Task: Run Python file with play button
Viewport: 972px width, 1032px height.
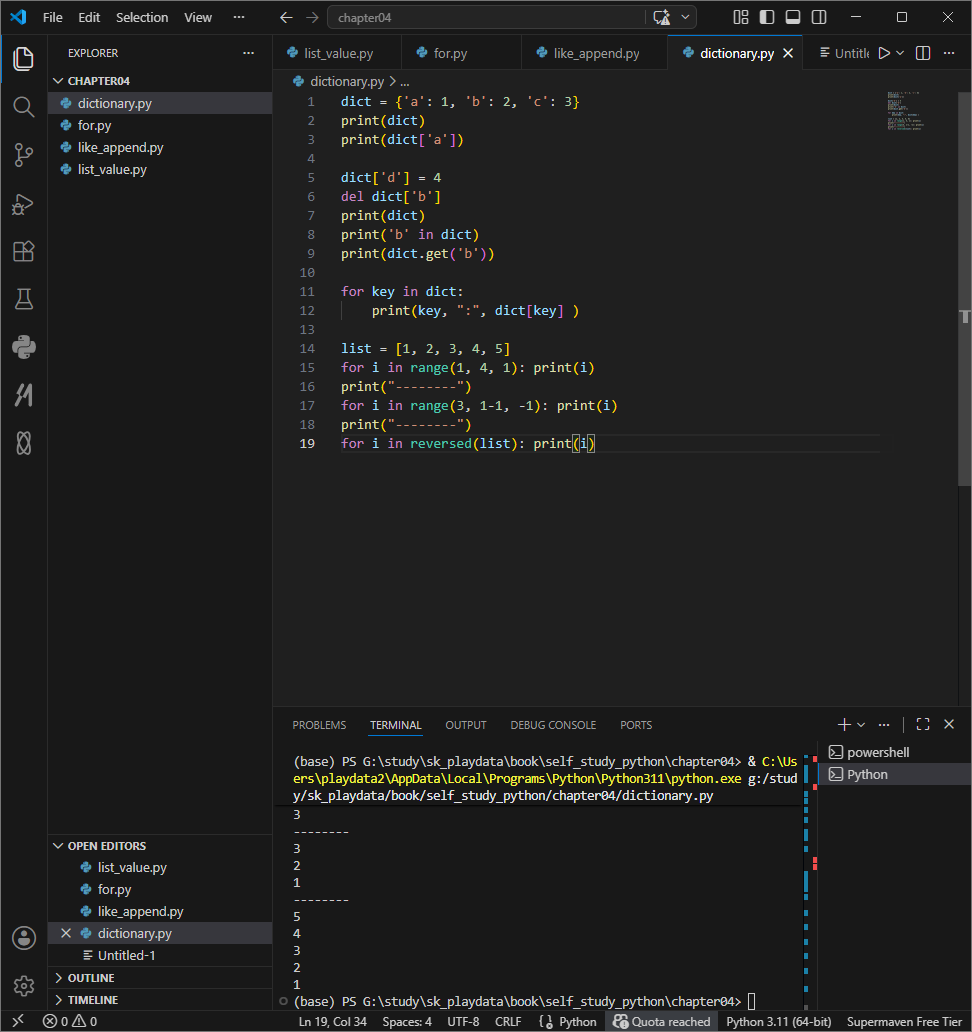Action: pyautogui.click(x=884, y=53)
